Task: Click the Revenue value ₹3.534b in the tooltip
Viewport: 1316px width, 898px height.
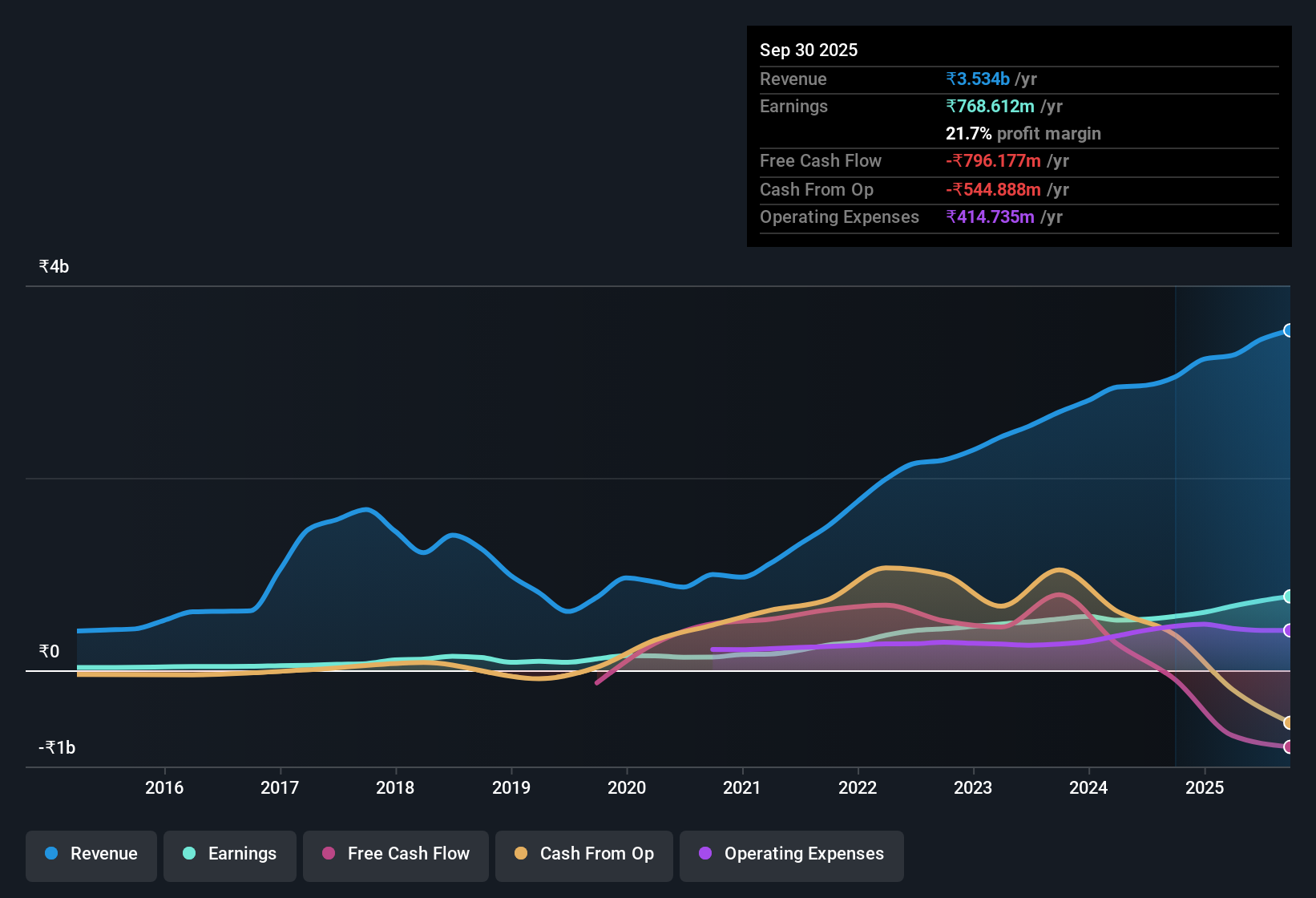Action: click(x=979, y=79)
